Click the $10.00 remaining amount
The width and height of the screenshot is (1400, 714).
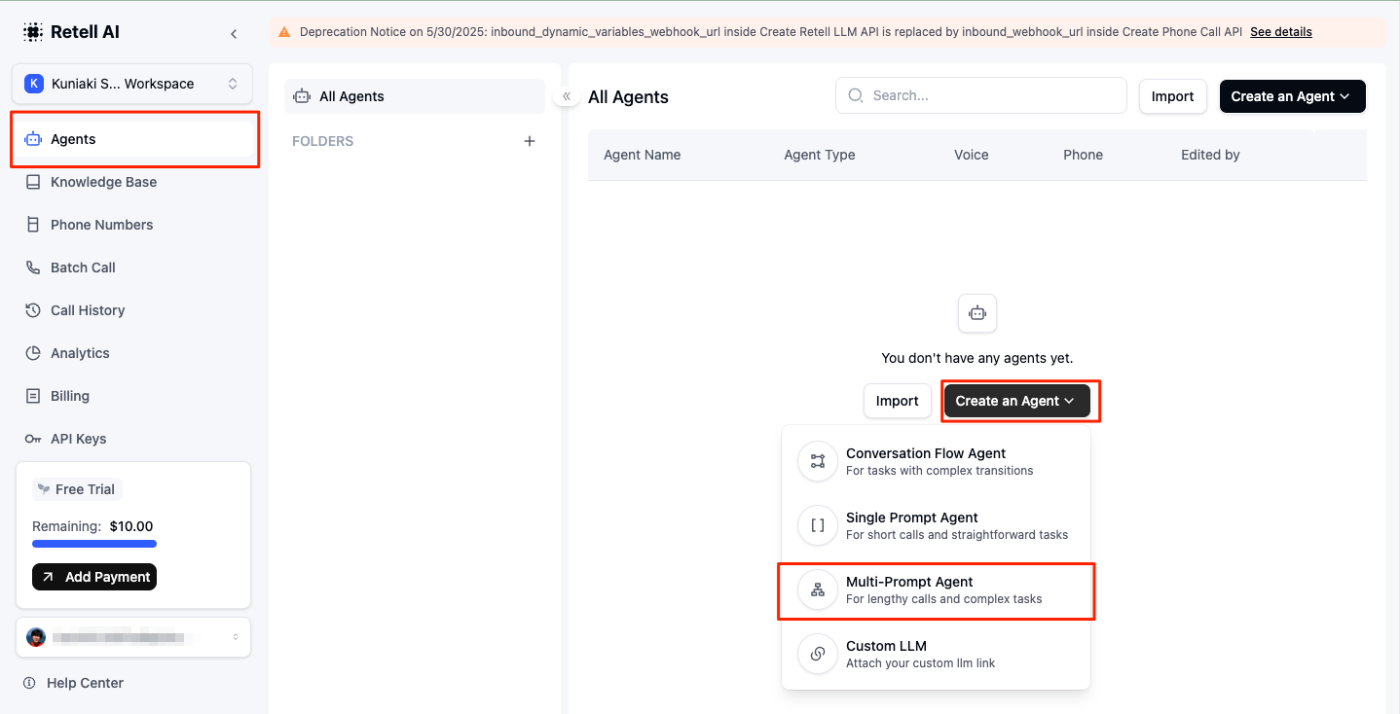[131, 526]
